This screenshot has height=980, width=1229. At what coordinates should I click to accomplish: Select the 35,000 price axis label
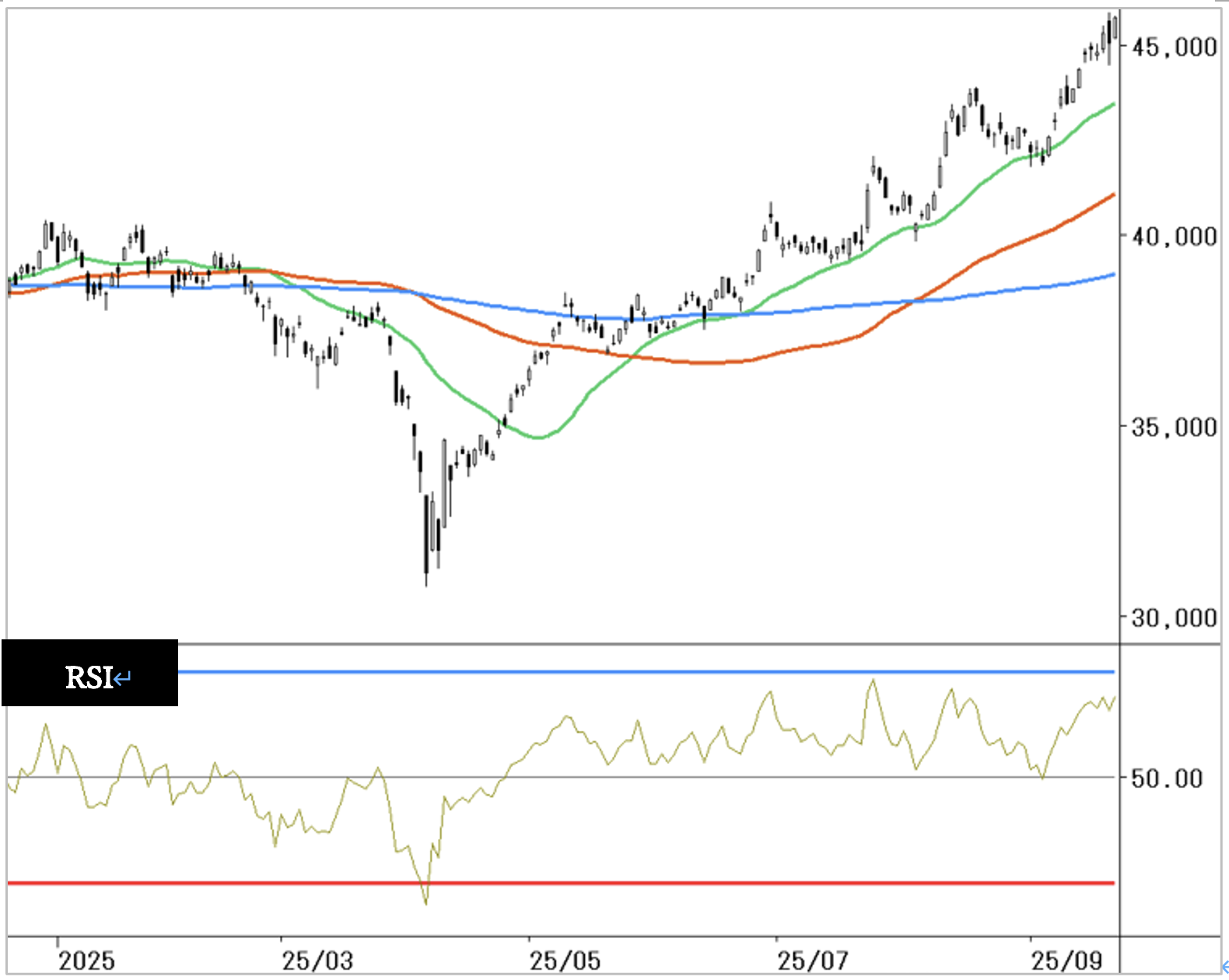click(1174, 427)
